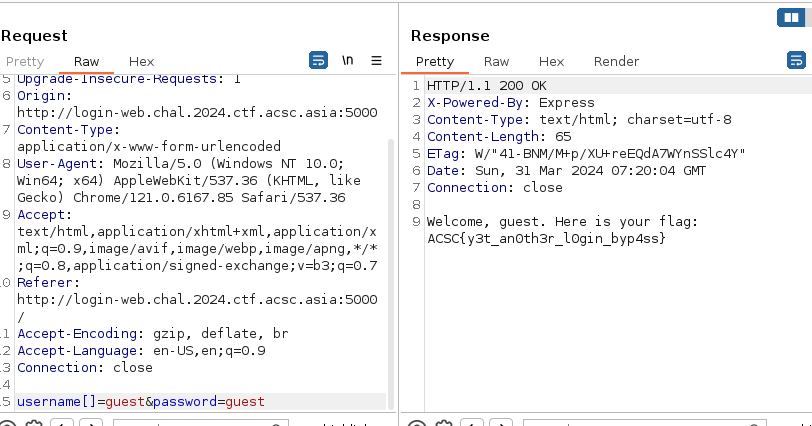Click the User-Agent header name
The width and height of the screenshot is (812, 426).
pyautogui.click(x=57, y=164)
